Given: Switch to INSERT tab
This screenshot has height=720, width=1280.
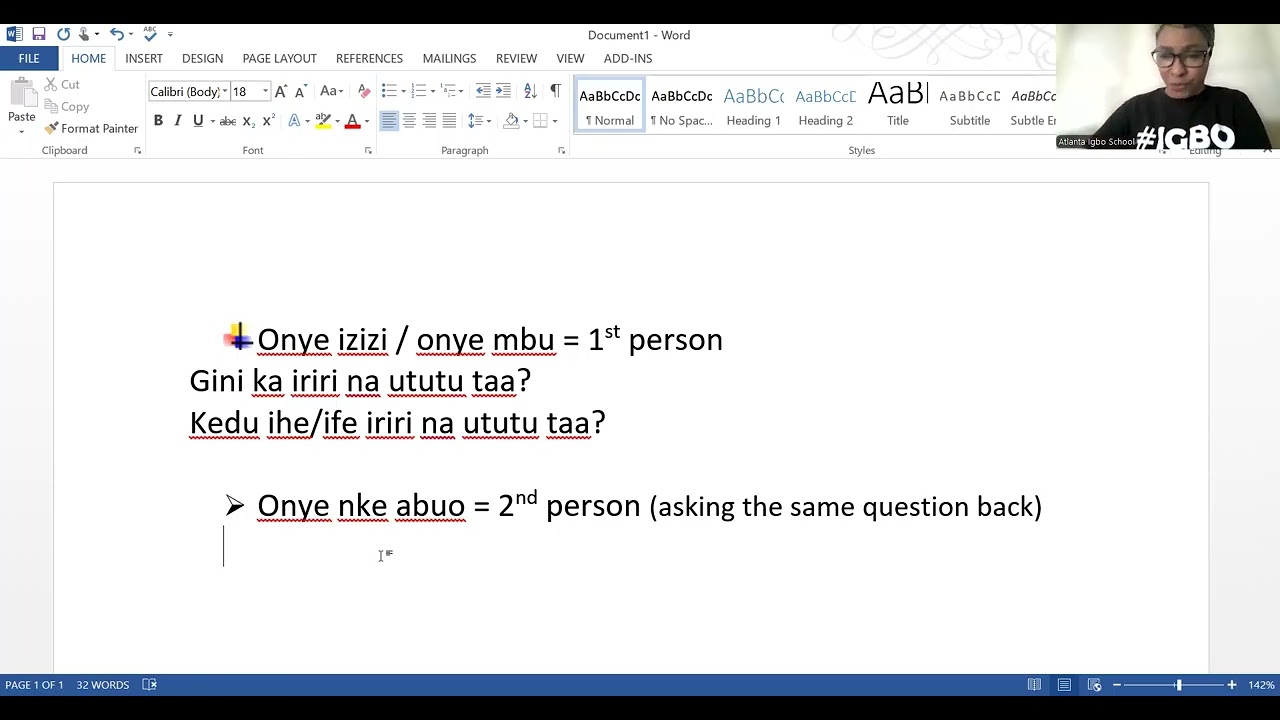Looking at the screenshot, I should [x=144, y=58].
